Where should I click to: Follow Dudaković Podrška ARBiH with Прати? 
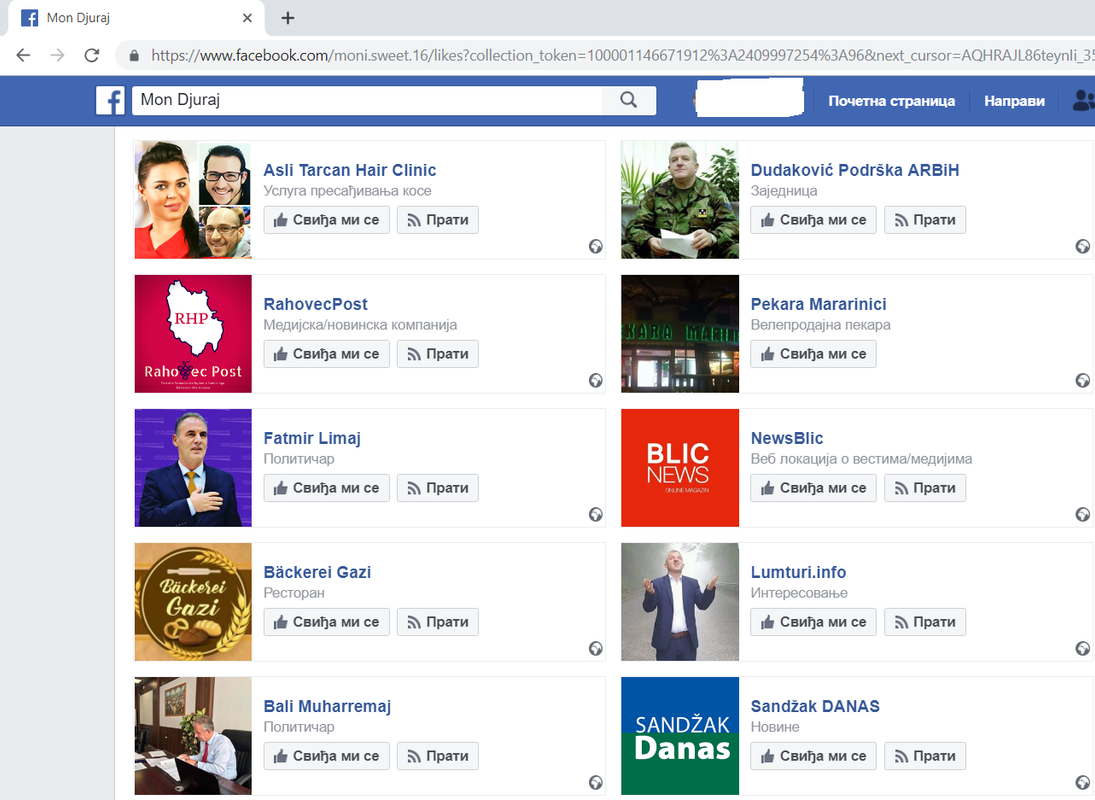925,220
